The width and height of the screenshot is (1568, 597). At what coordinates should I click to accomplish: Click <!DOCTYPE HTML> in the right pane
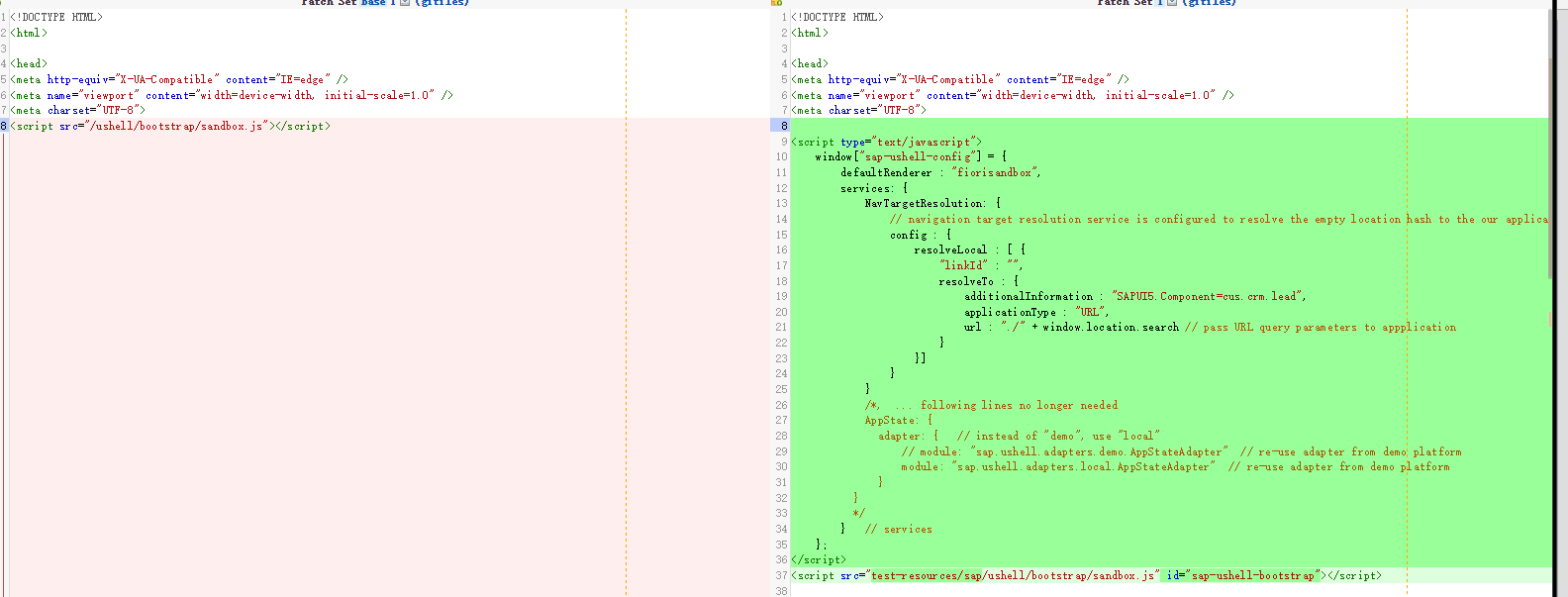pos(837,17)
